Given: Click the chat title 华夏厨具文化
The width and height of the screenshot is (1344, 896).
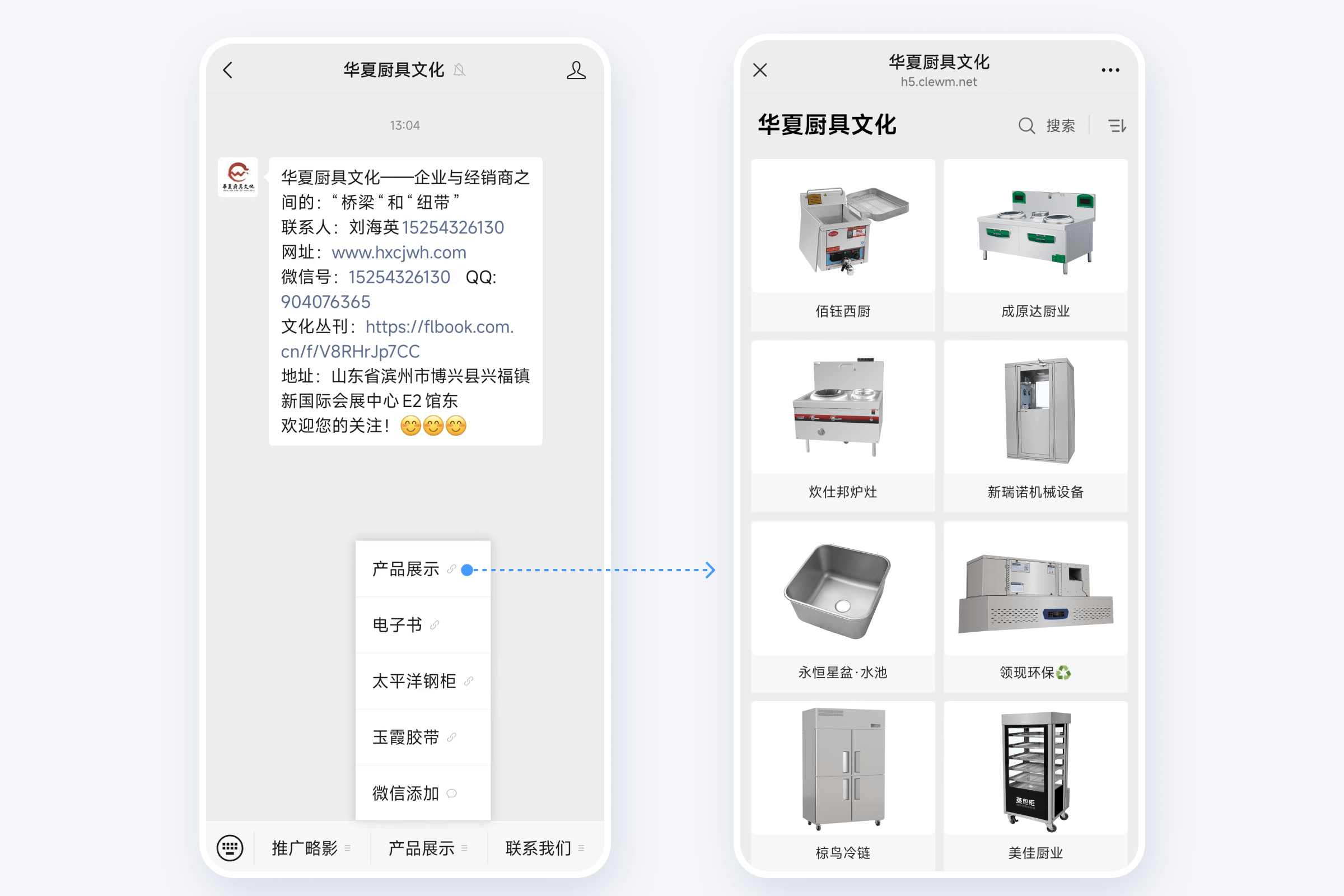Looking at the screenshot, I should (394, 71).
